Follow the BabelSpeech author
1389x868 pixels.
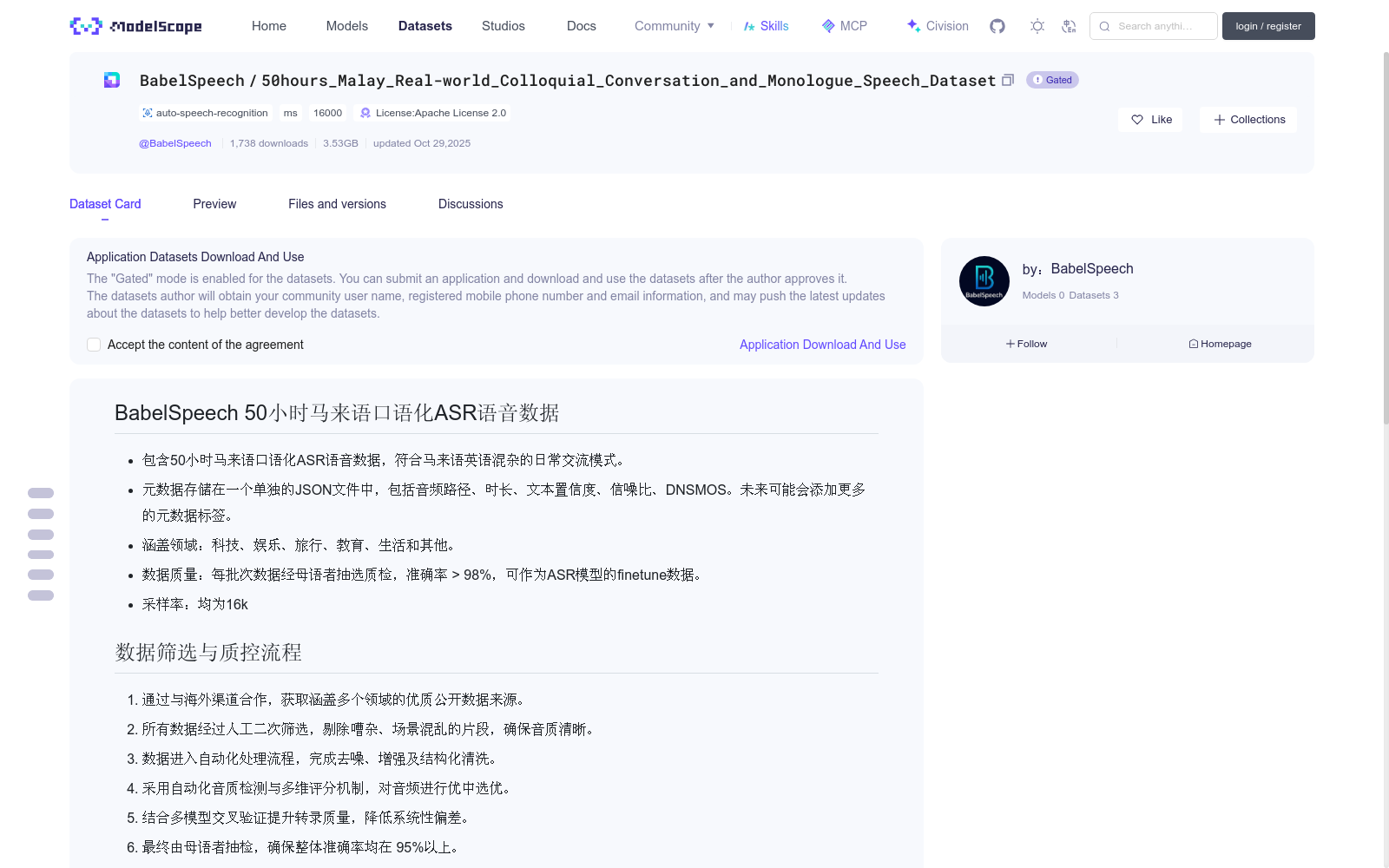pos(1027,344)
